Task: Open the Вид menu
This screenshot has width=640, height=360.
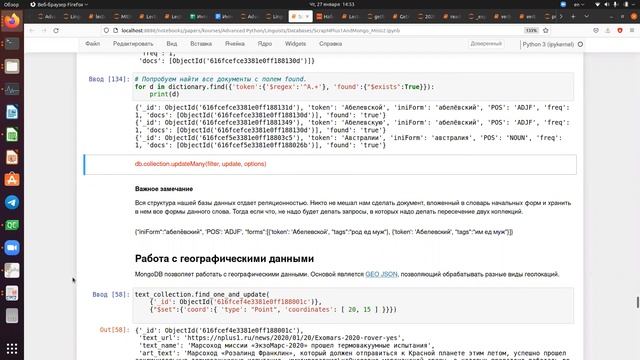Action: click(x=171, y=44)
